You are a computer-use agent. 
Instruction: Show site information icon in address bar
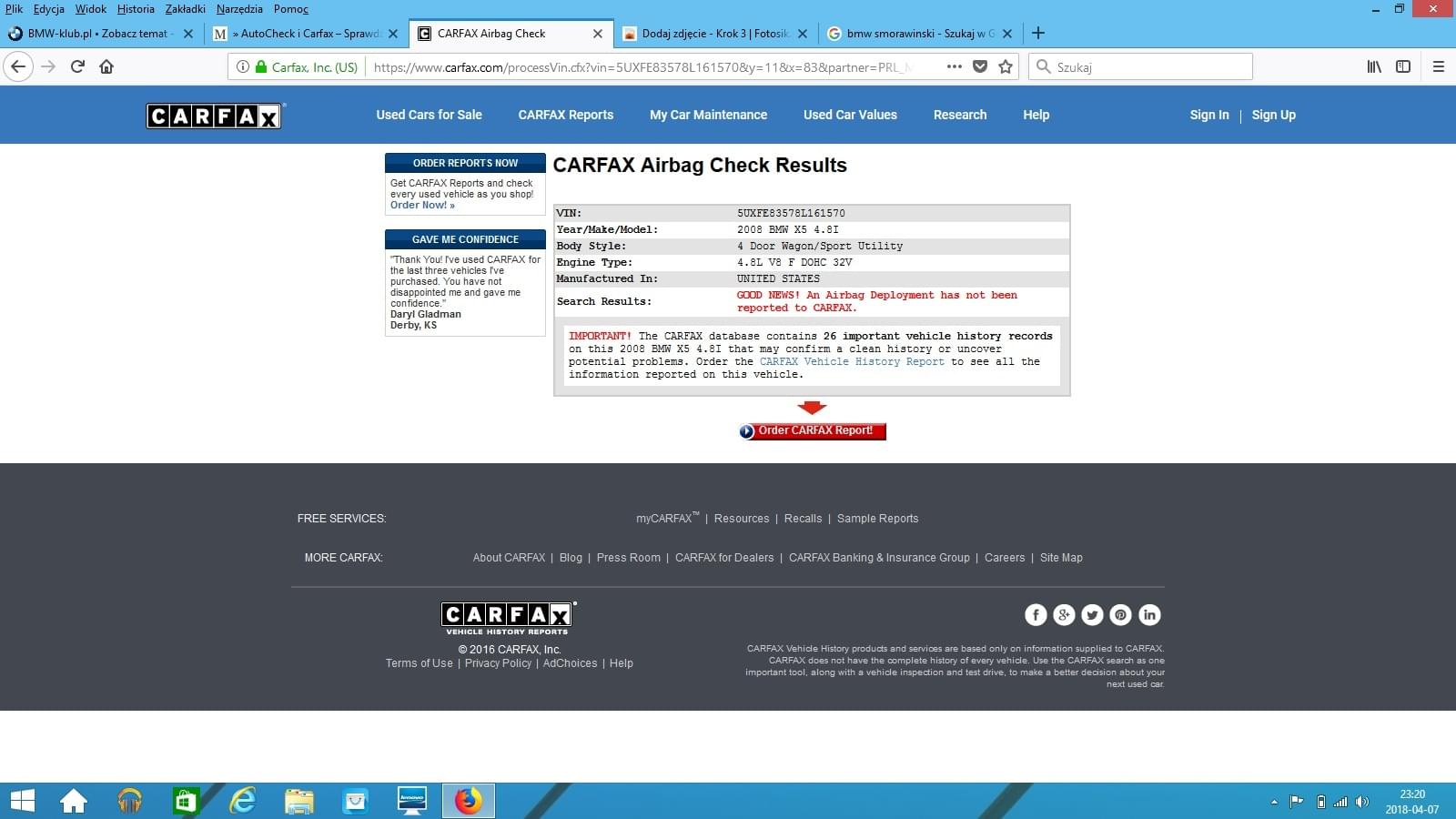tap(243, 66)
